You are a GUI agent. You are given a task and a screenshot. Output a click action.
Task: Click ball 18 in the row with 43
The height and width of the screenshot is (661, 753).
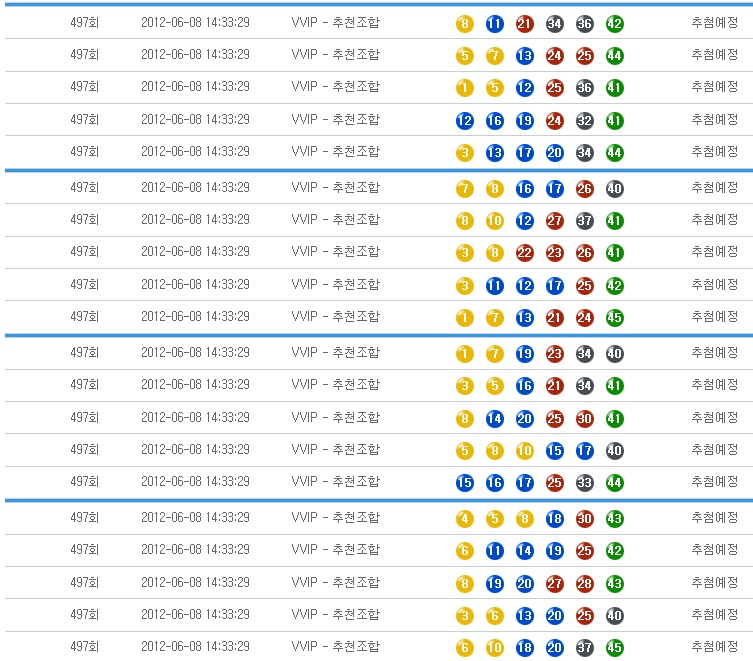pos(554,519)
